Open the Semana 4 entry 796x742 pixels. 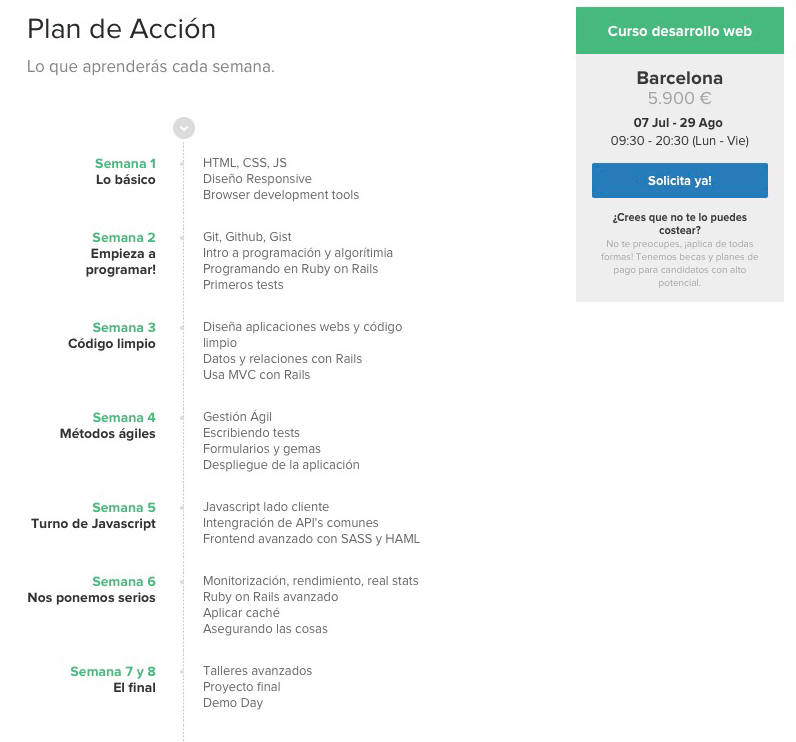tap(124, 417)
